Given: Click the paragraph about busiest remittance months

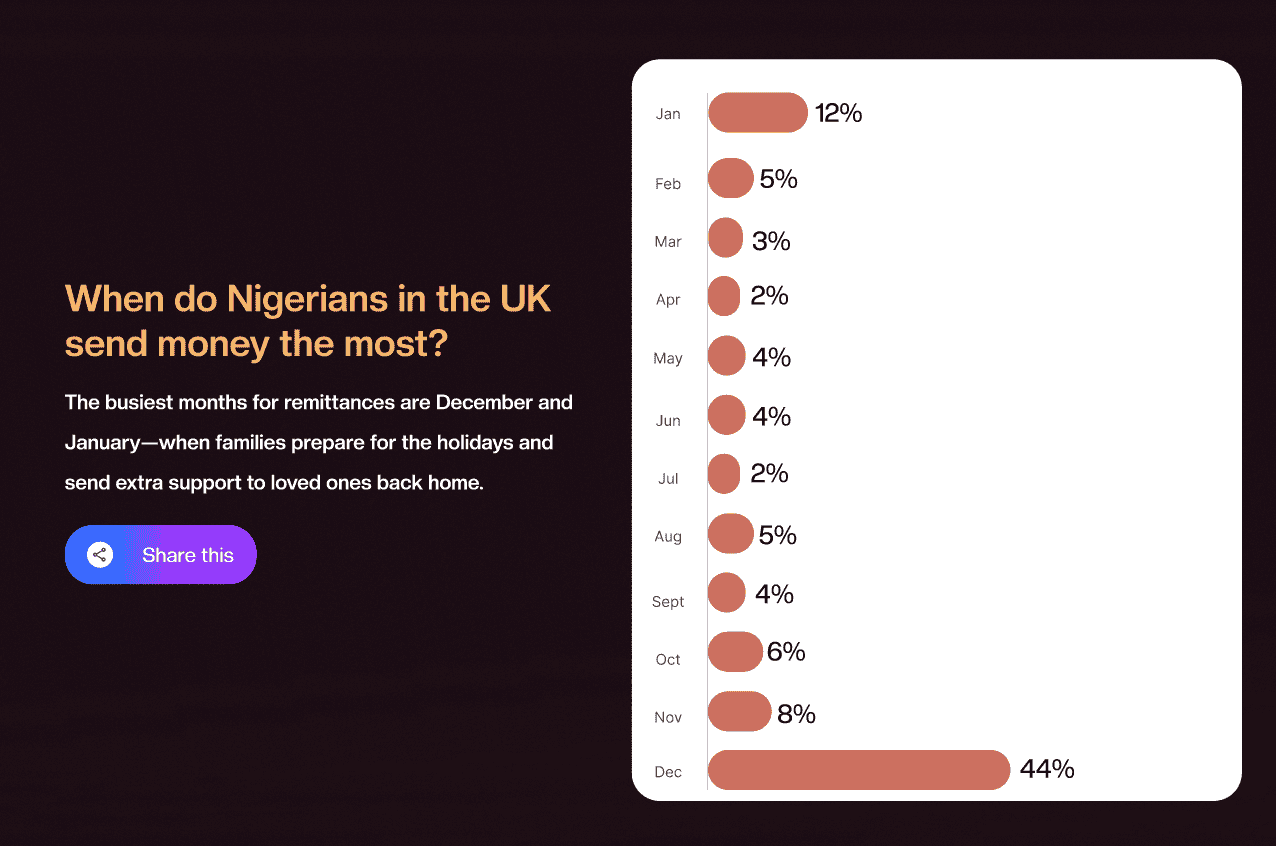Looking at the screenshot, I should coord(318,442).
